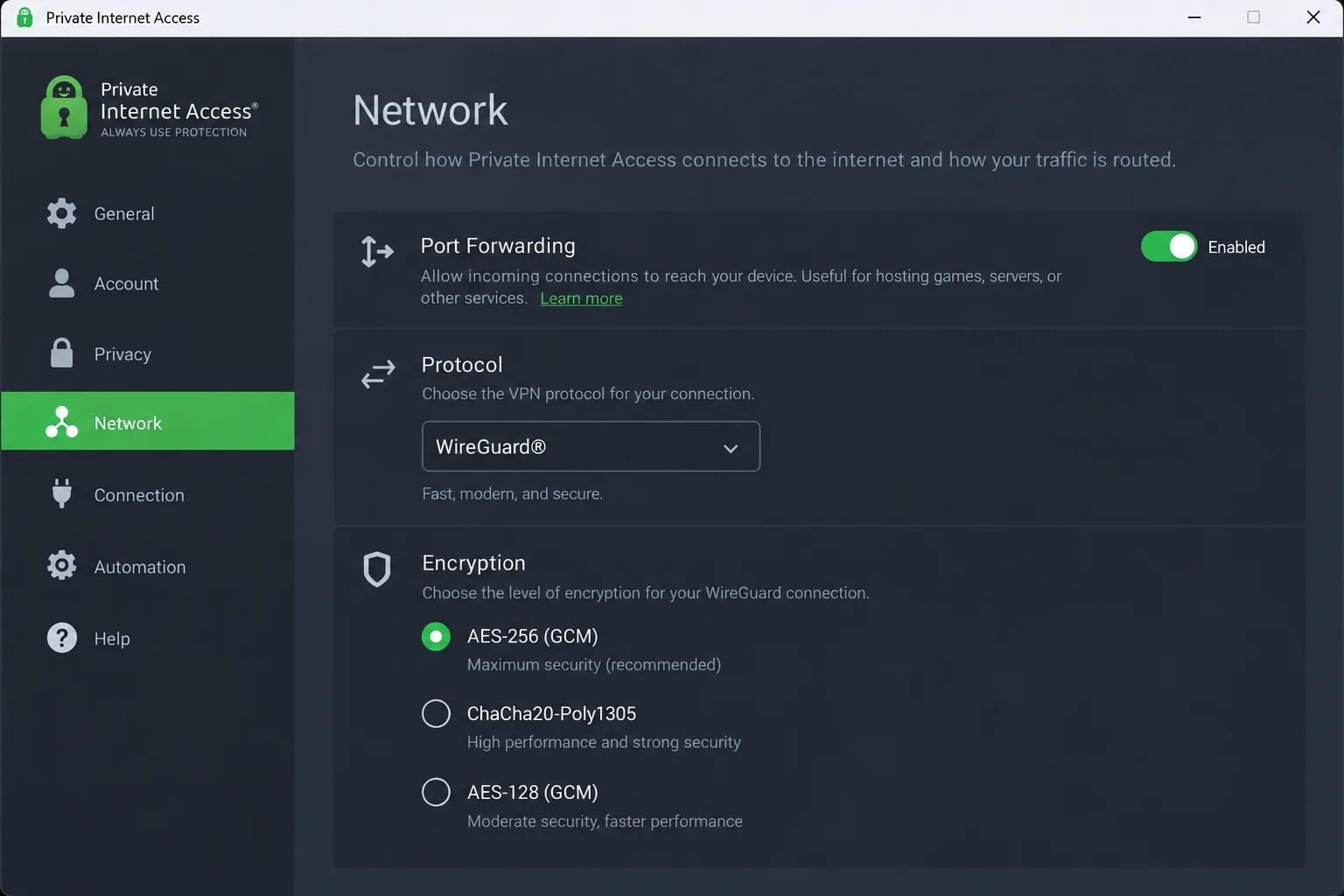Open the General settings tab

click(x=148, y=213)
